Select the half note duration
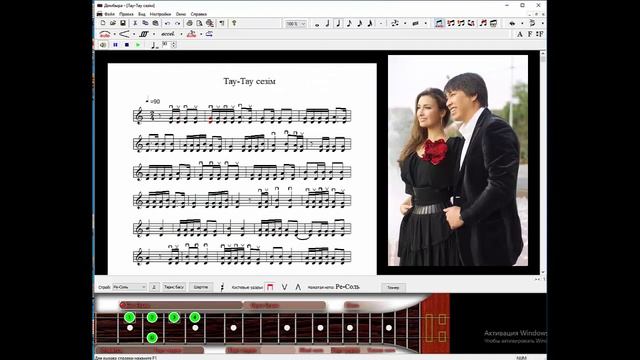The height and width of the screenshot is (360, 640). pos(328,24)
